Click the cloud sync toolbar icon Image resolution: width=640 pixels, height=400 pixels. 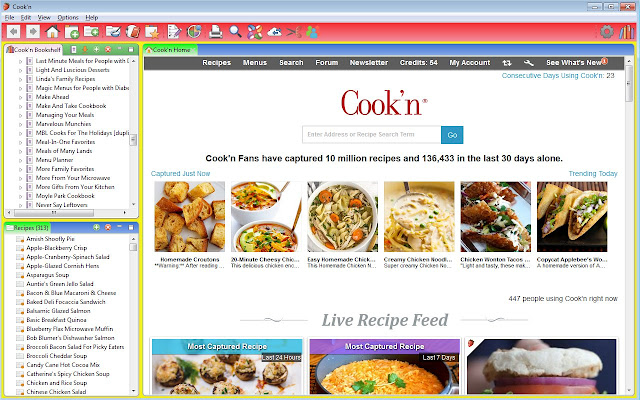pos(274,31)
